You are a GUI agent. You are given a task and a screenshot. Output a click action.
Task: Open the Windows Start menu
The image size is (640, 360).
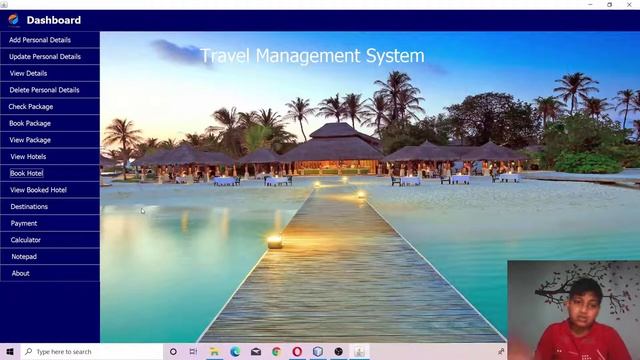10,351
